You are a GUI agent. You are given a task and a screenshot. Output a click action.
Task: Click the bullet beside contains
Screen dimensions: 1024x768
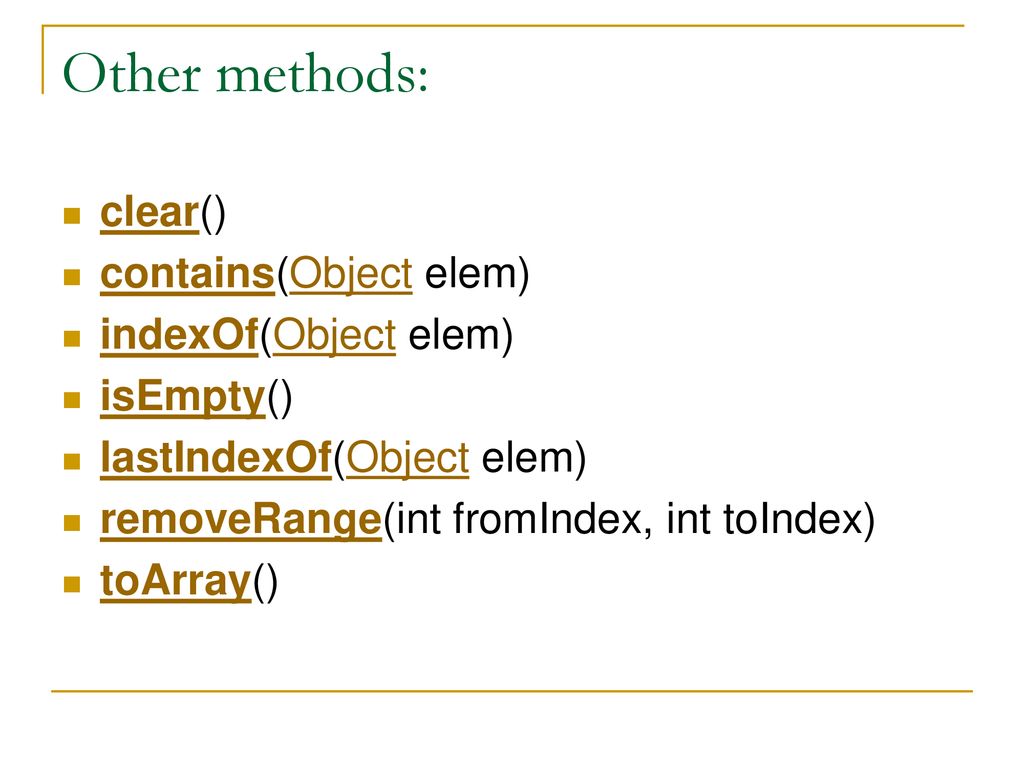(72, 277)
